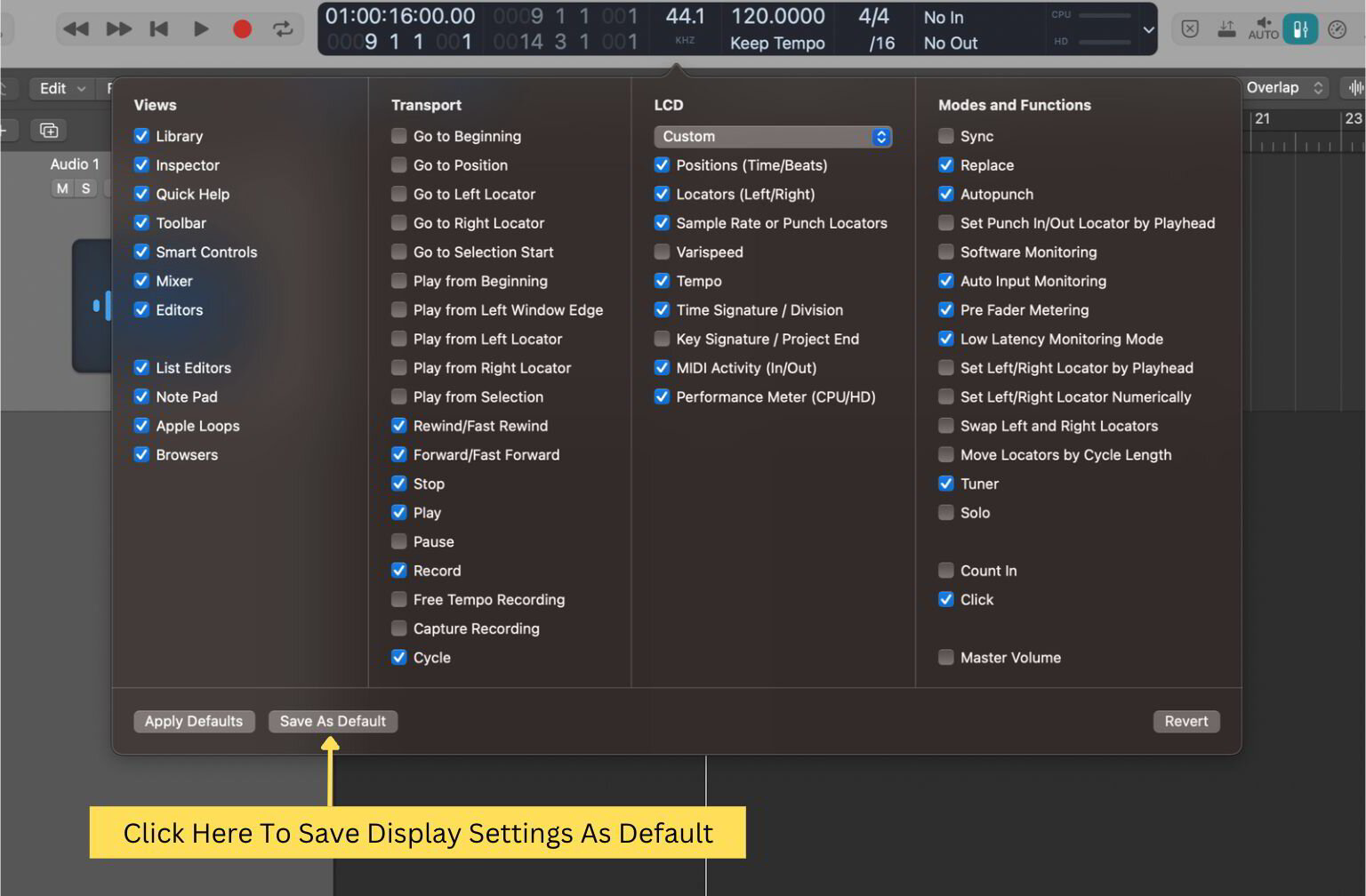The image size is (1366, 896).
Task: Uncheck the Library view checkbox
Action: click(142, 135)
